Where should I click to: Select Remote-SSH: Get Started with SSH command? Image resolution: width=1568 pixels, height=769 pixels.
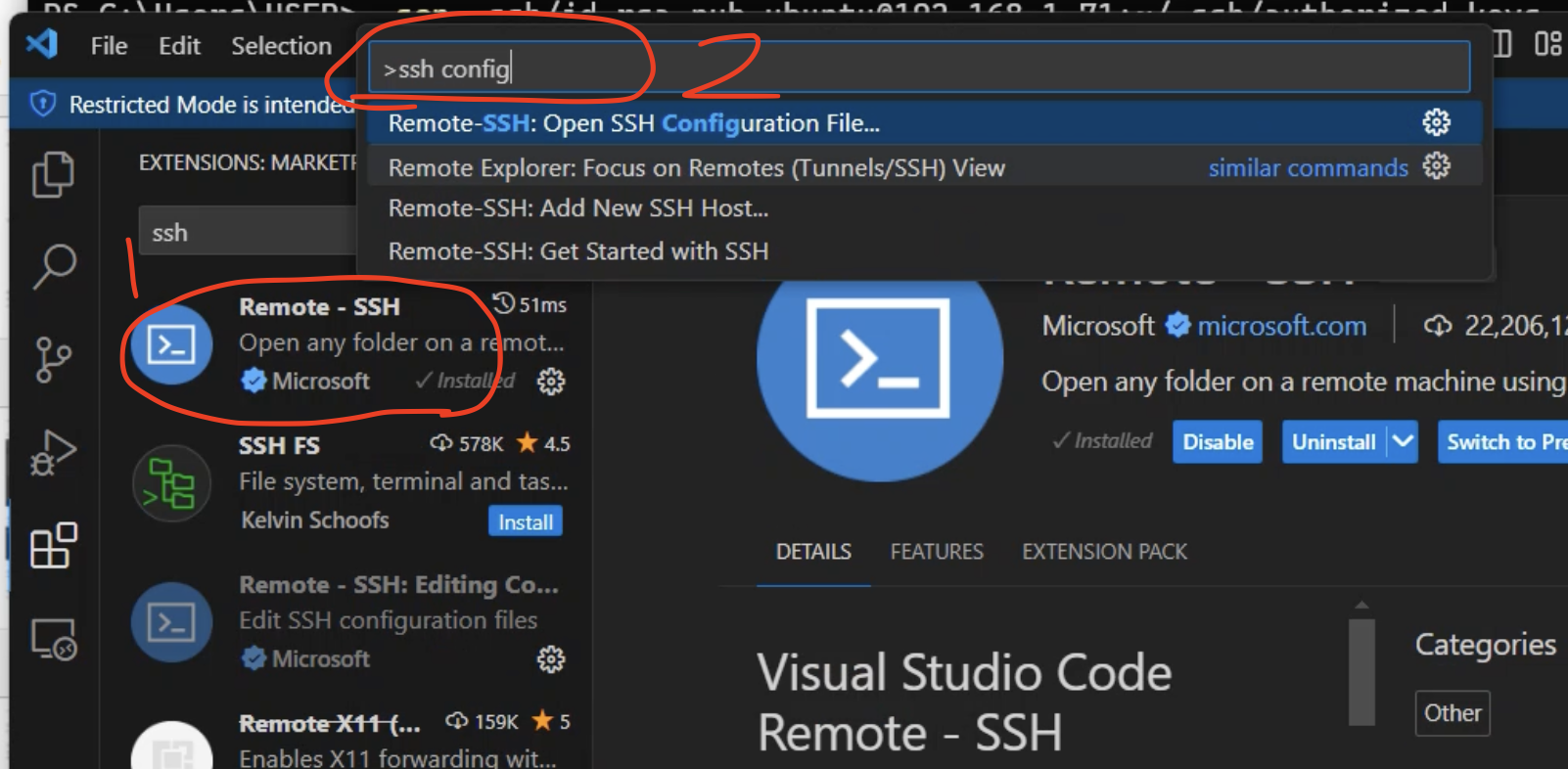click(924, 251)
